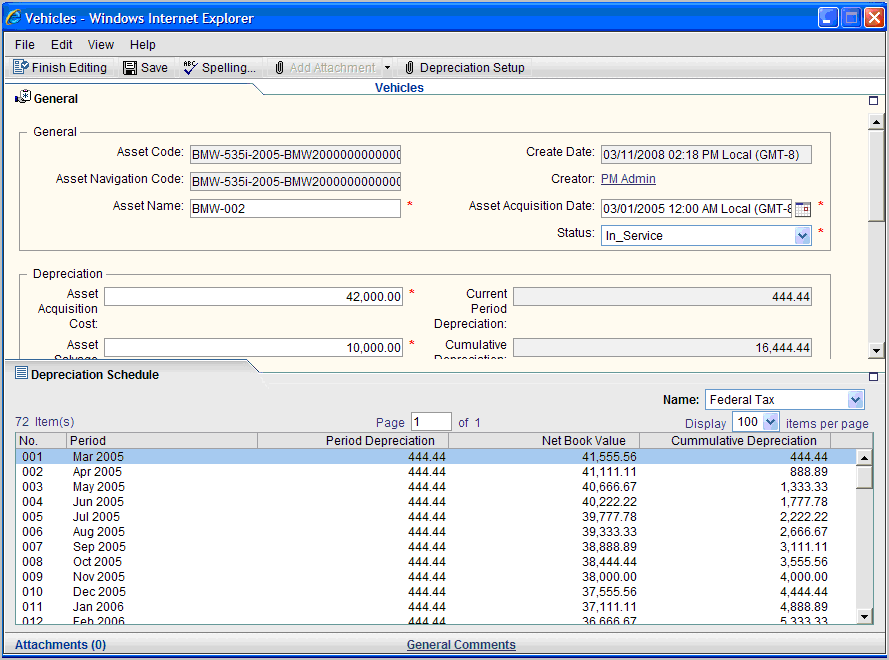Click the Finish Editing toolbar button
The image size is (889, 660).
point(60,67)
